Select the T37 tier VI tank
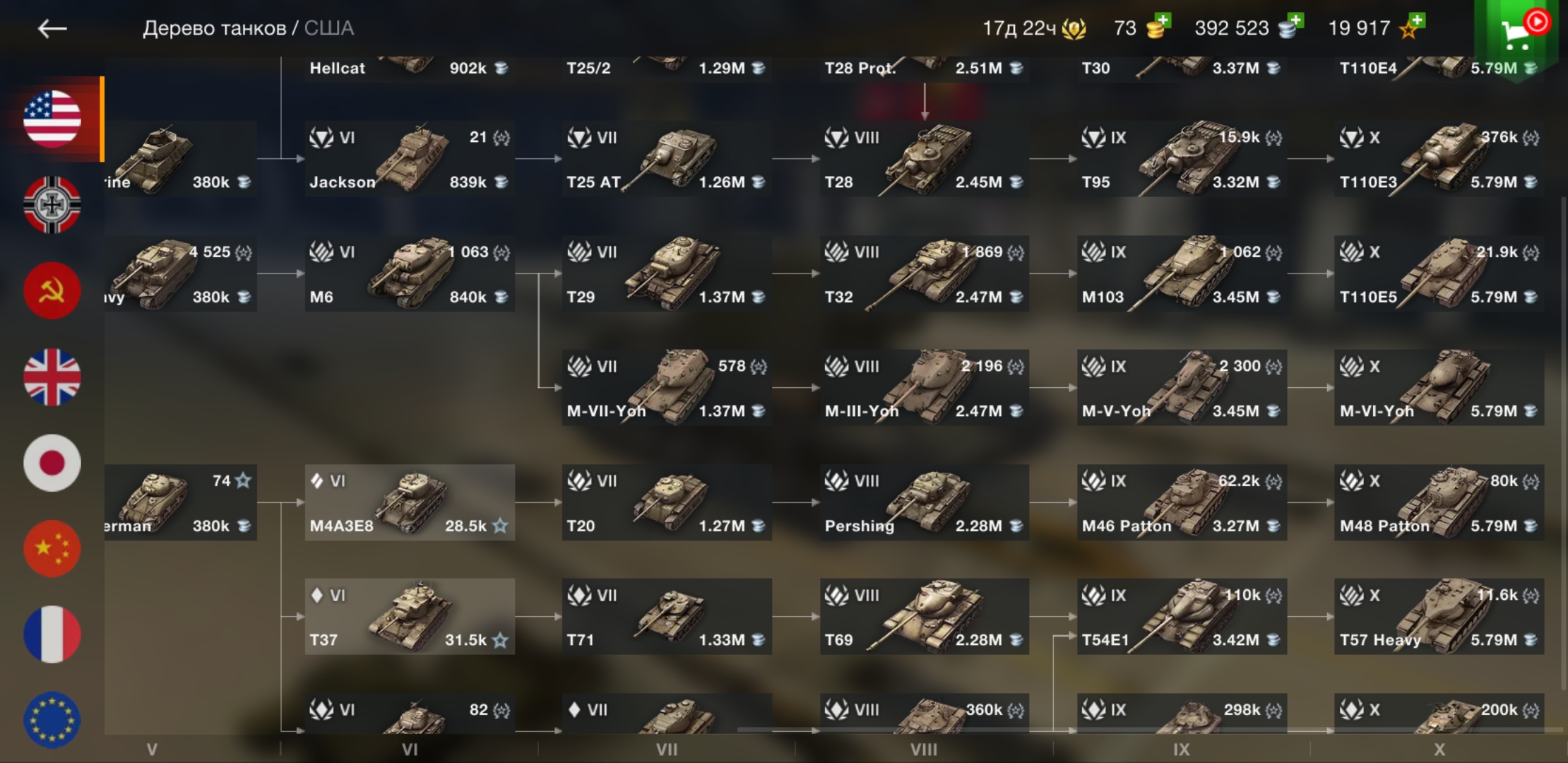The height and width of the screenshot is (763, 1568). pyautogui.click(x=410, y=617)
